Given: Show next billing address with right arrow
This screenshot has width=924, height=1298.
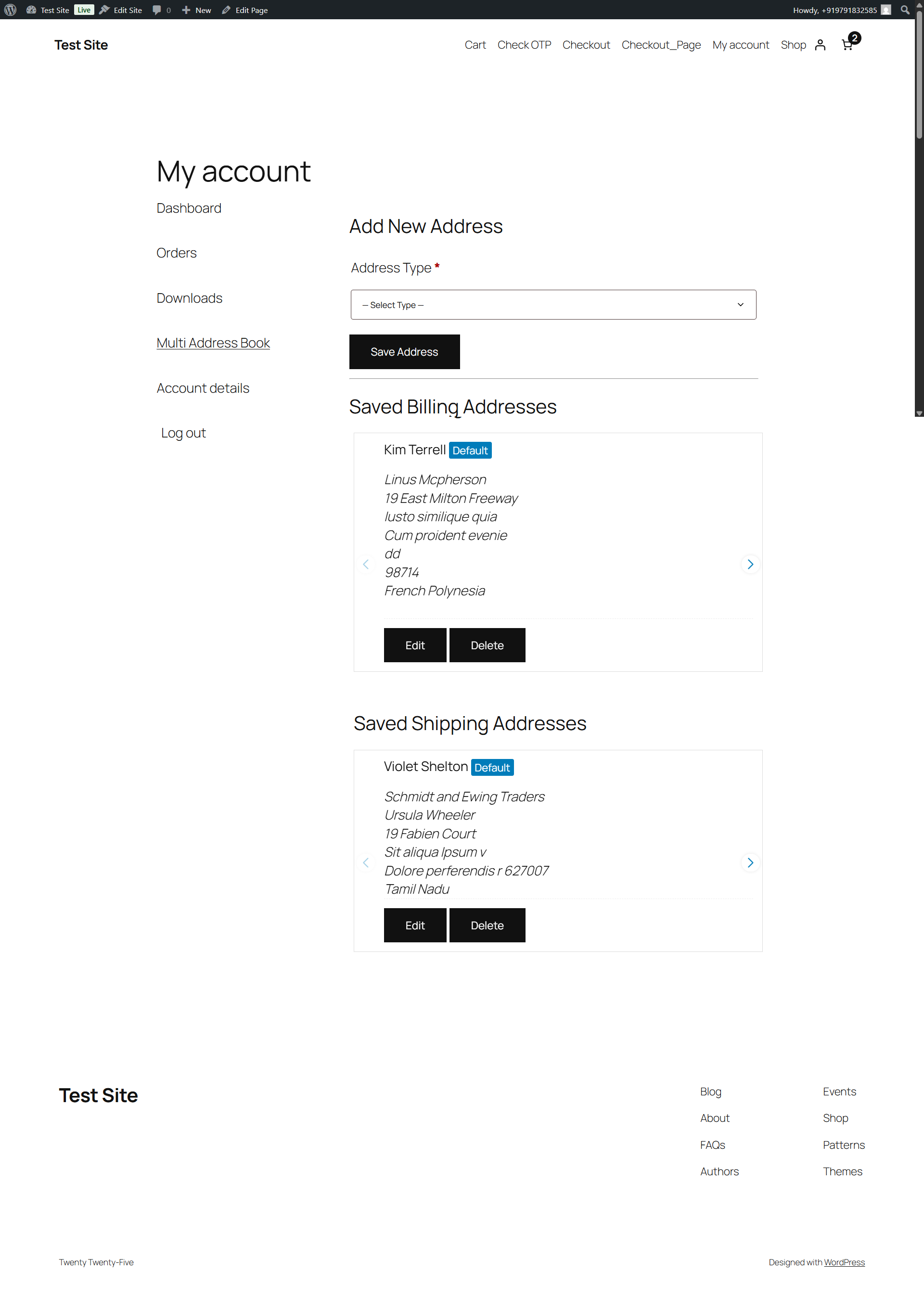Looking at the screenshot, I should coord(750,564).
